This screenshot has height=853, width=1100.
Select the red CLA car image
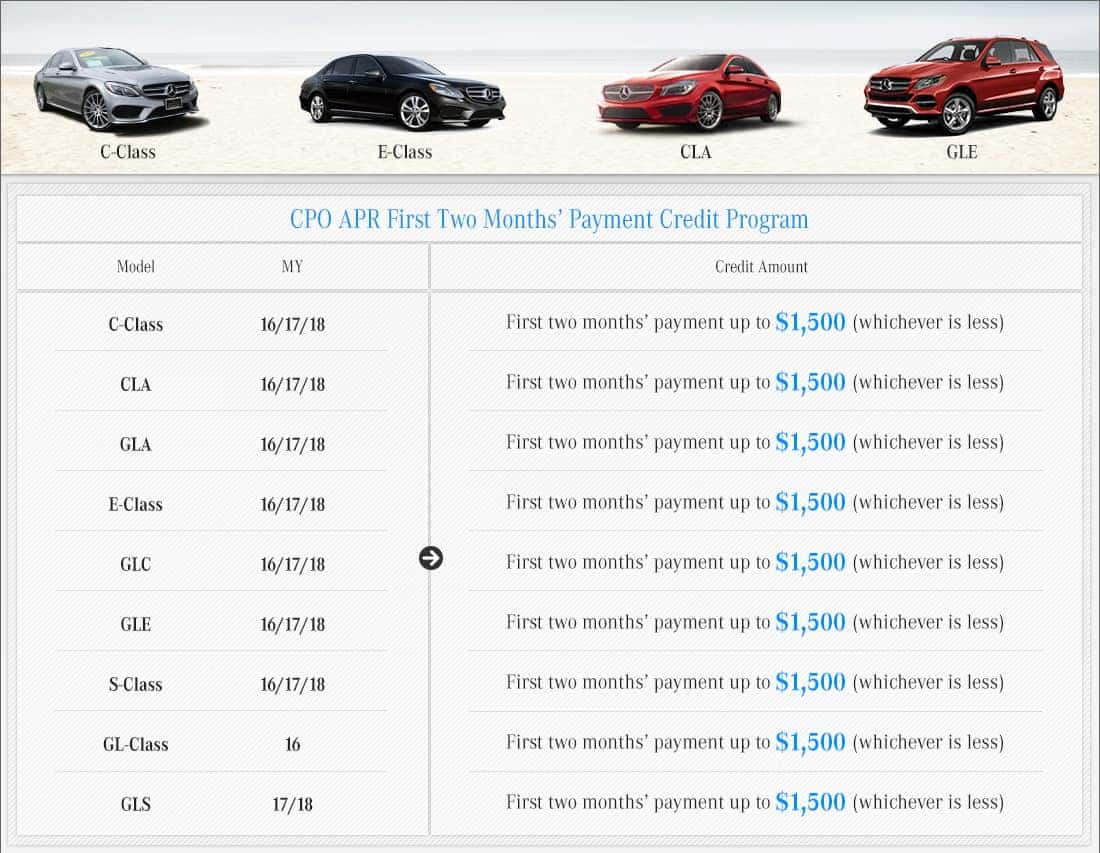point(689,92)
